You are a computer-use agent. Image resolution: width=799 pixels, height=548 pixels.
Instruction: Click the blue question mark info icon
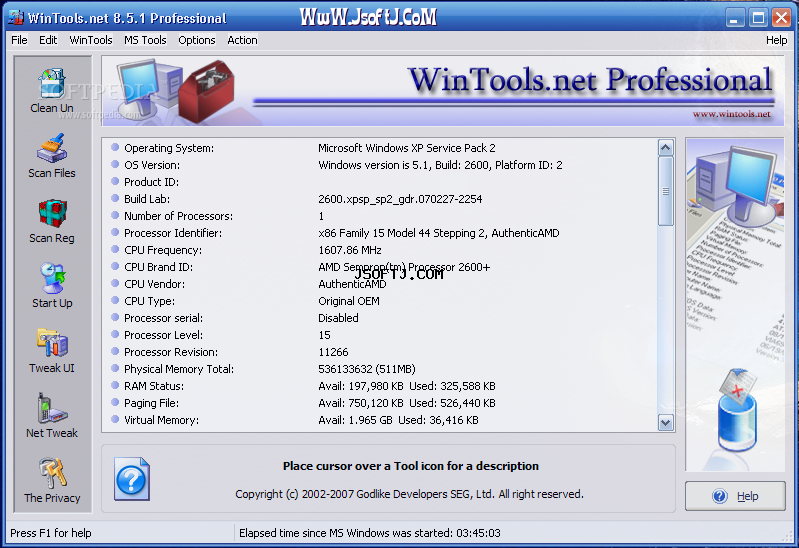click(132, 479)
